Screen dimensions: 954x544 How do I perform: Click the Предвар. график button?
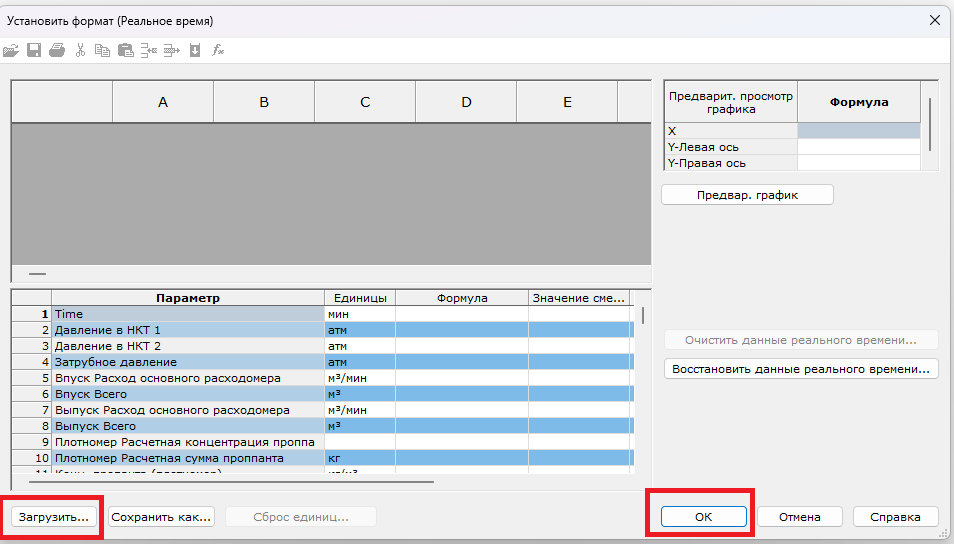[x=747, y=195]
